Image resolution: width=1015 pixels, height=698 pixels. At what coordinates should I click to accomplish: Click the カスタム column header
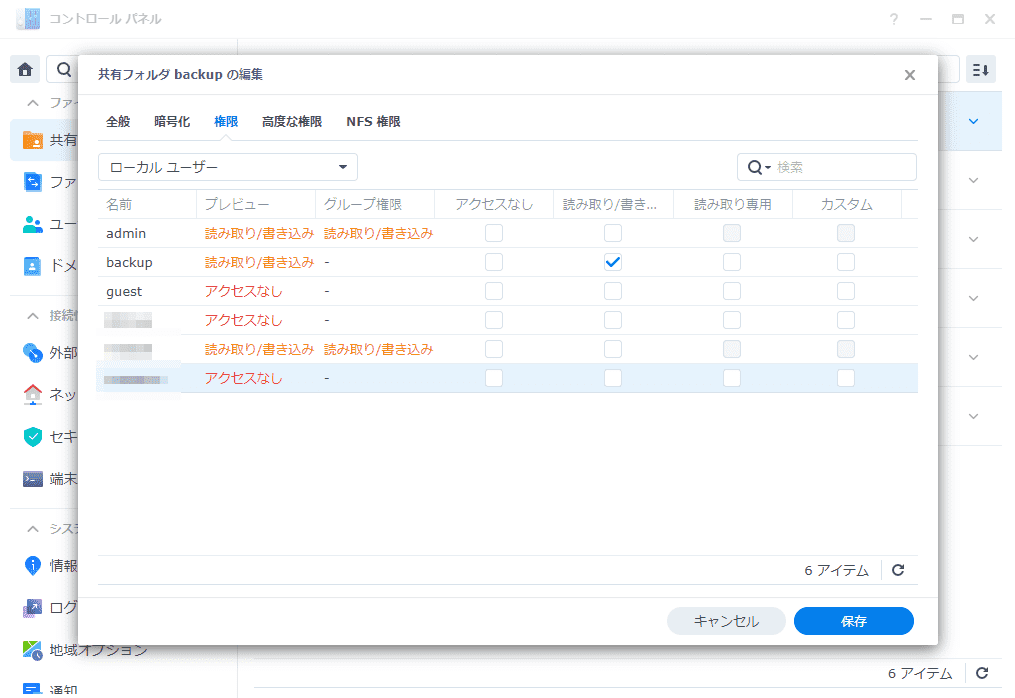(x=847, y=205)
